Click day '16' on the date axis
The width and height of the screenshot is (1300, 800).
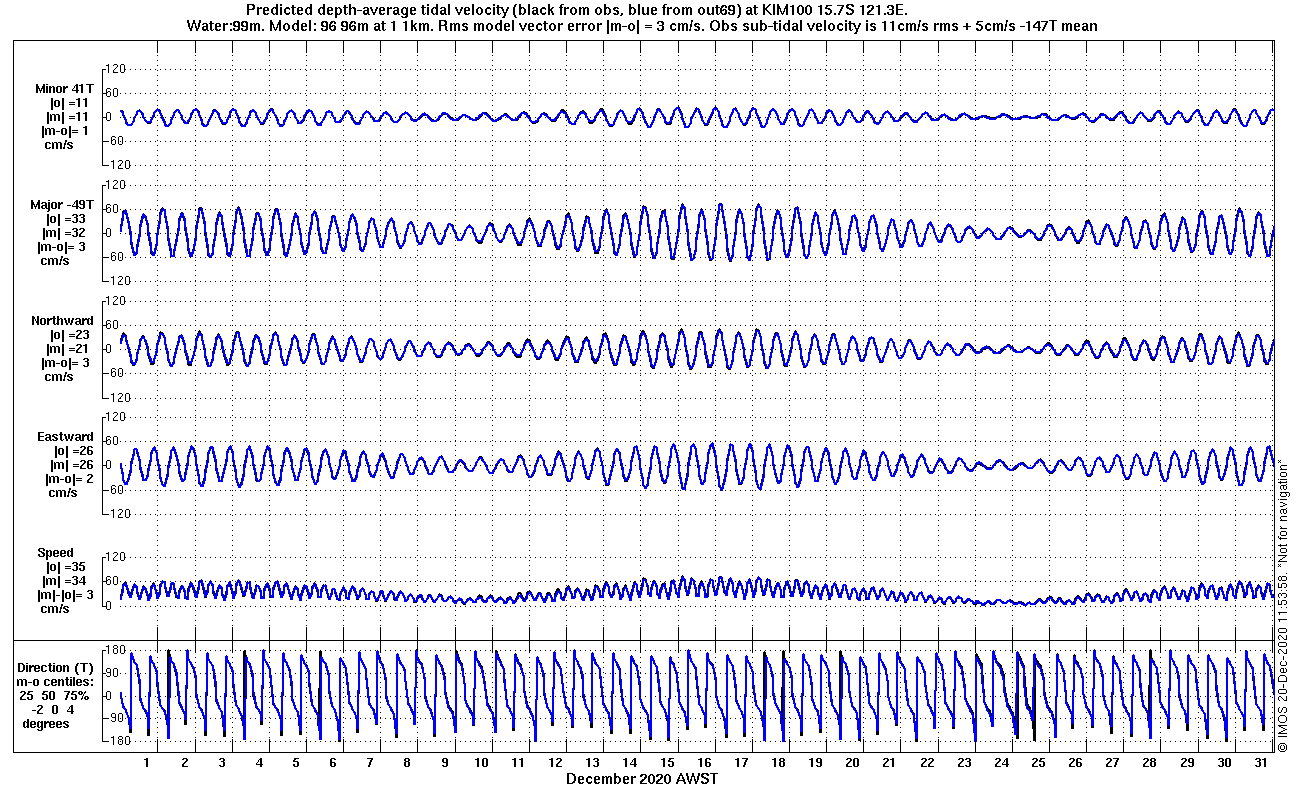(x=704, y=763)
